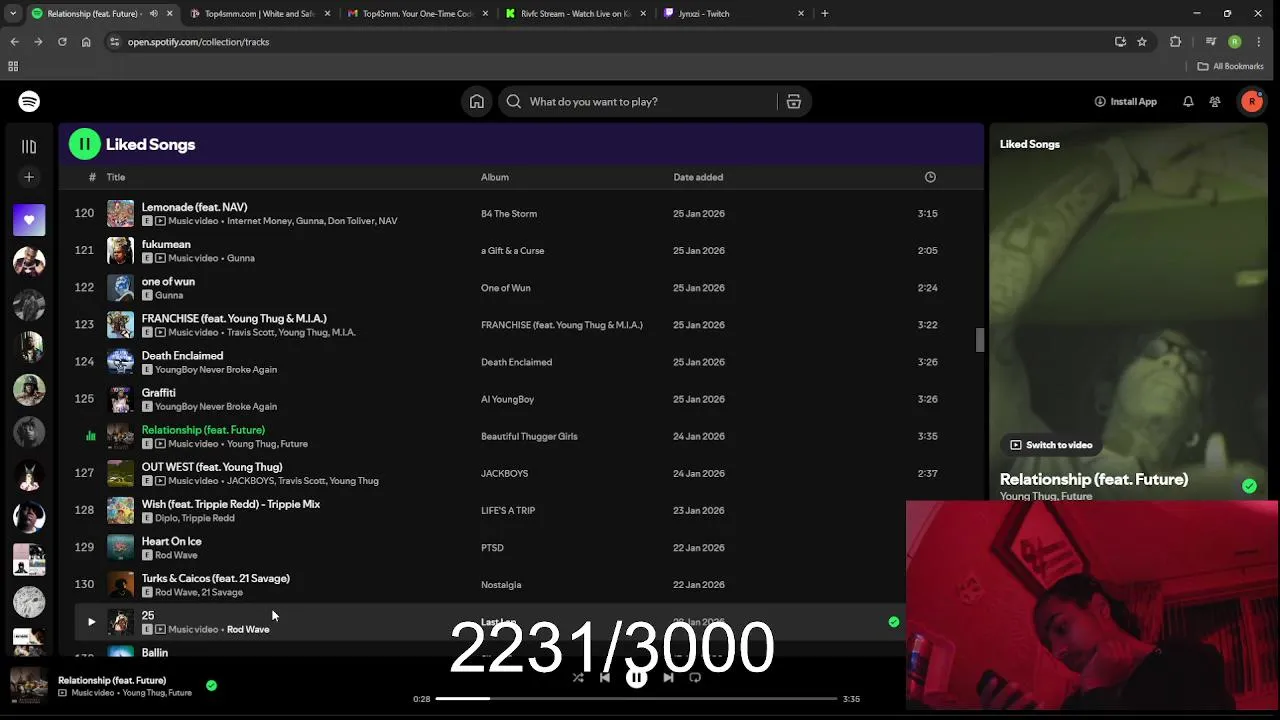Open the notifications bell icon
1280x720 pixels.
(1188, 101)
